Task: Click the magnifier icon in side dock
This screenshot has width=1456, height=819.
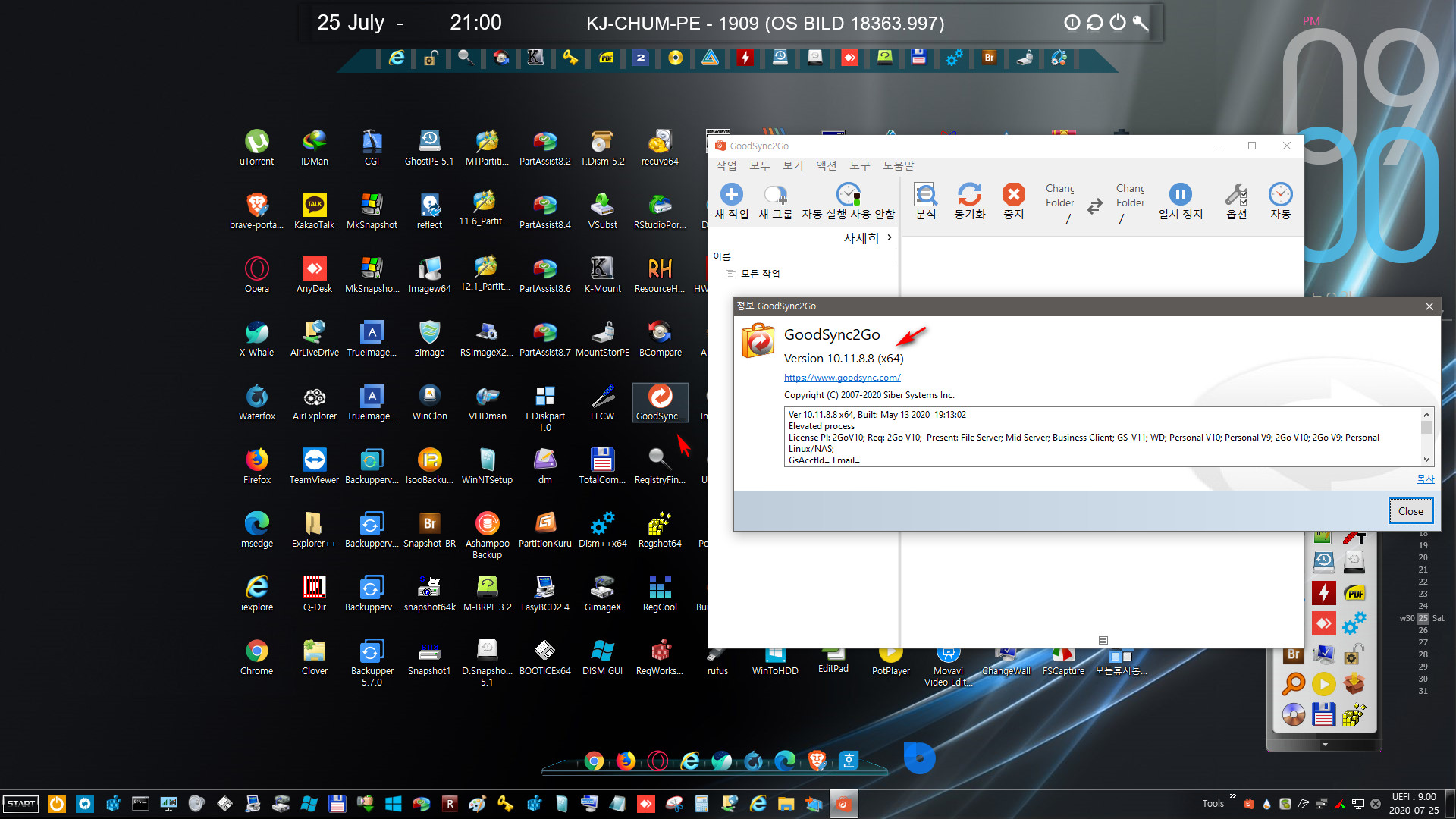Action: click(1294, 684)
